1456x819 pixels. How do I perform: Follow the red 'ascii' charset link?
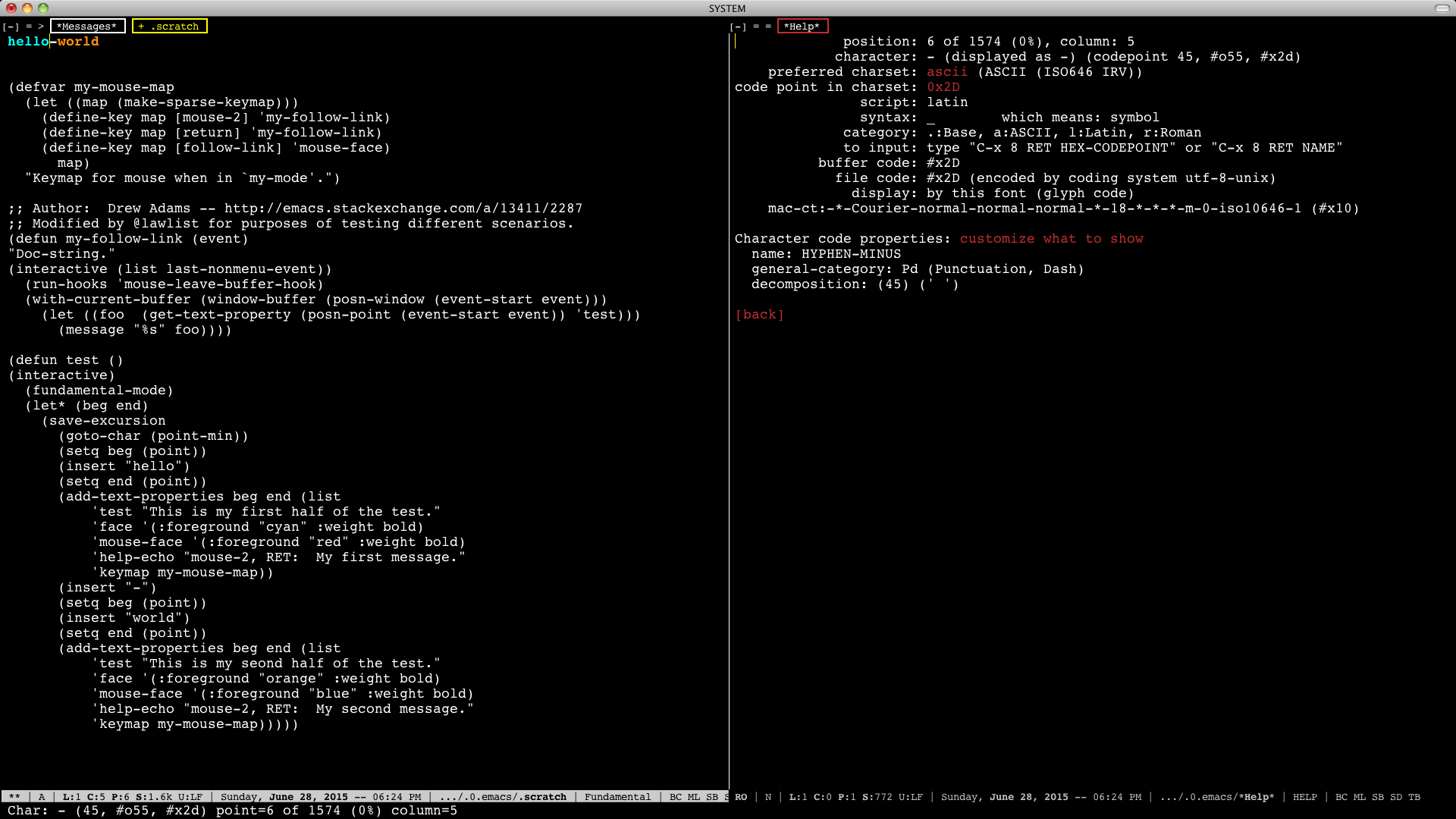[947, 72]
